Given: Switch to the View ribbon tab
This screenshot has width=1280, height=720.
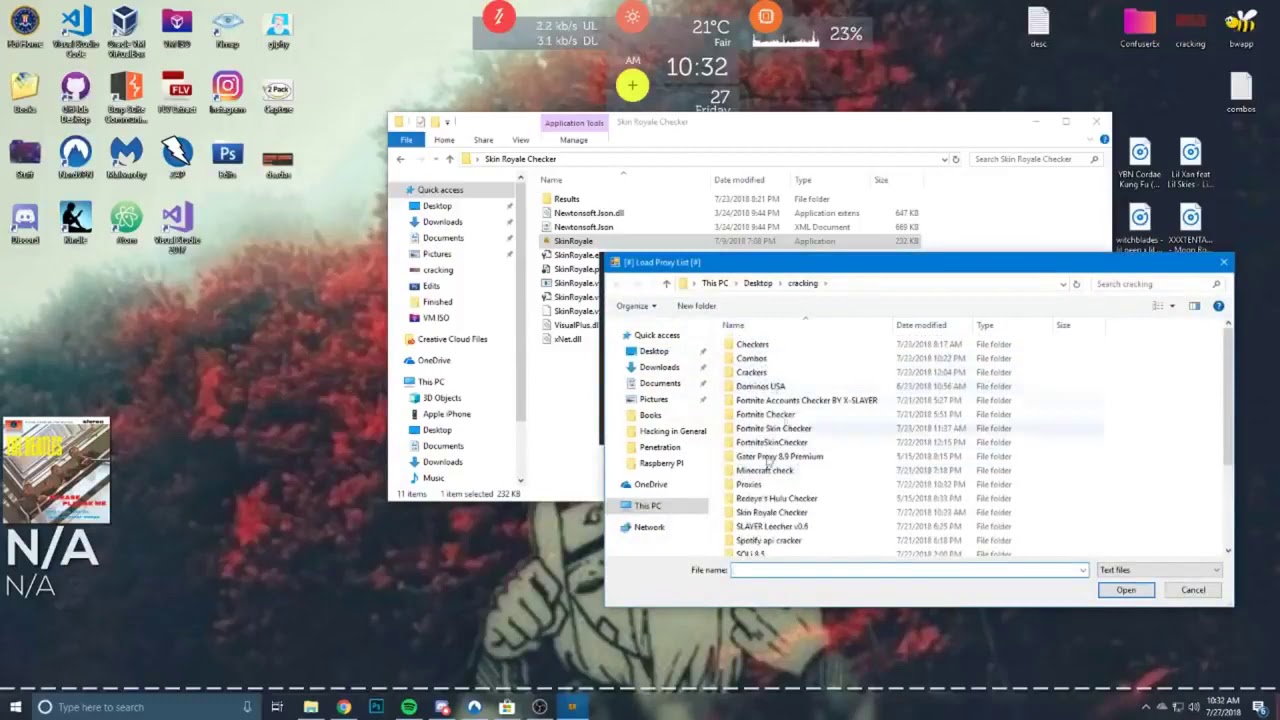Looking at the screenshot, I should pos(521,140).
